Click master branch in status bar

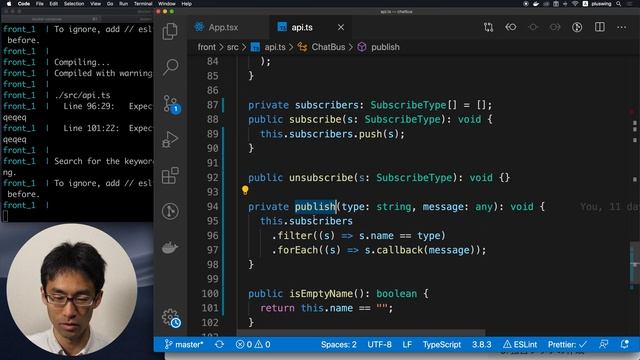tap(184, 344)
